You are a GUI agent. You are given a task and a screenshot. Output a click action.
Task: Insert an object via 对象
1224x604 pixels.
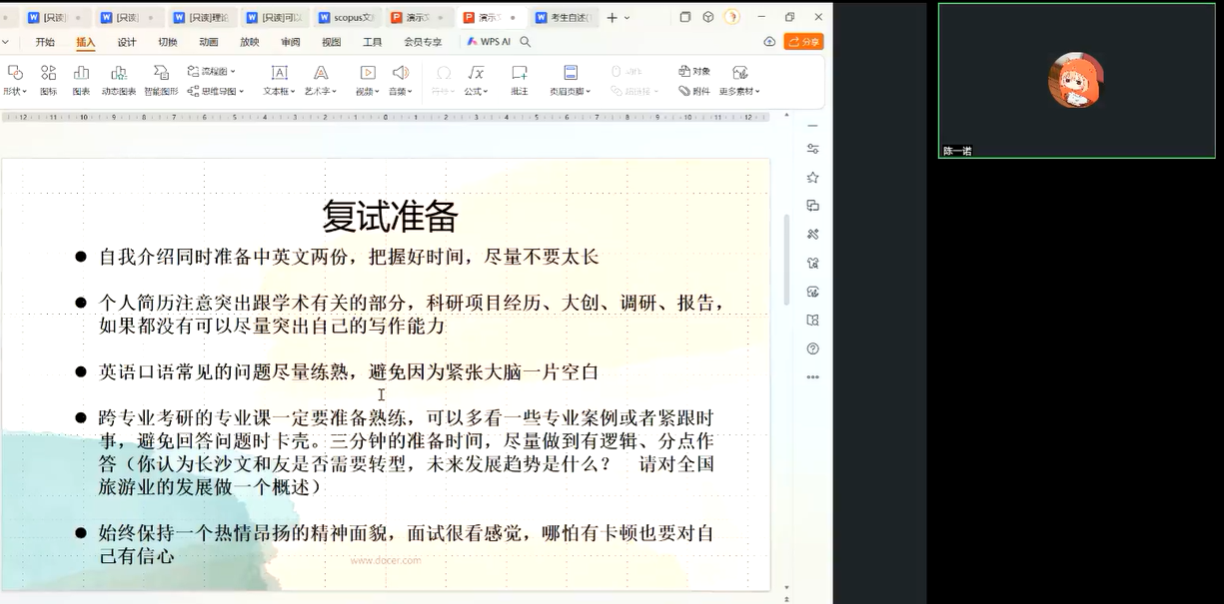pos(694,71)
